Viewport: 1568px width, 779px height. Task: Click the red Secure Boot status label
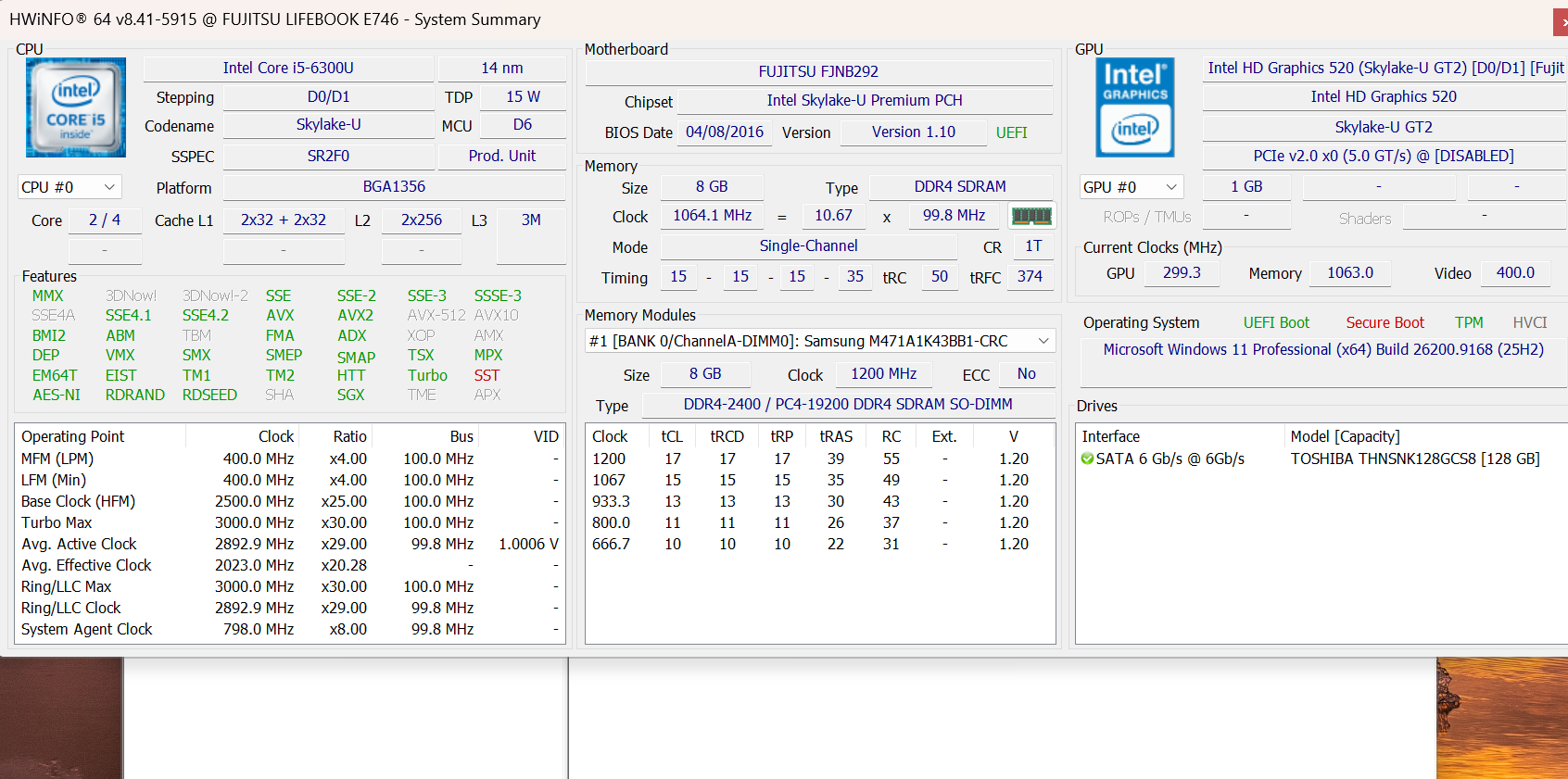[1385, 322]
